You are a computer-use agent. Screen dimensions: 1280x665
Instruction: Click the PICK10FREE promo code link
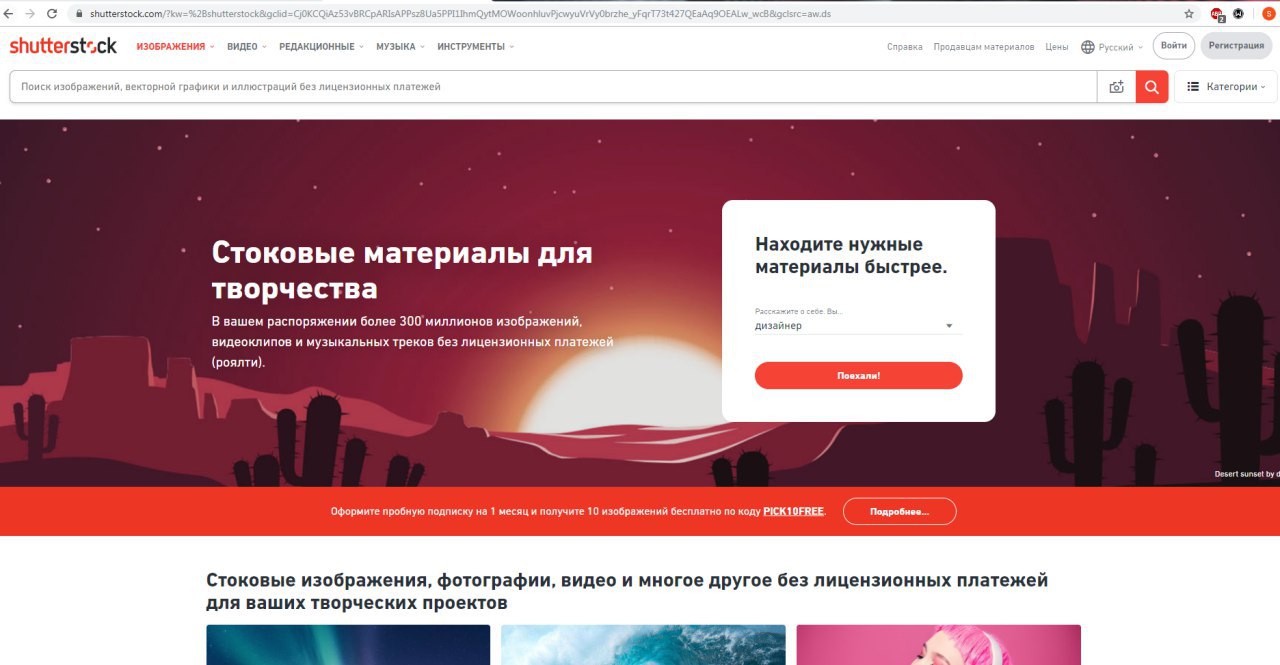point(794,511)
